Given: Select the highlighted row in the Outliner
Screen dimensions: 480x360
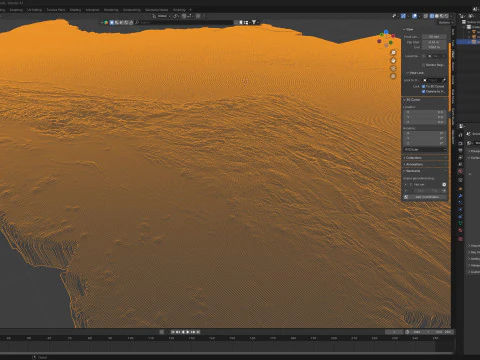Looking at the screenshot, I should pyautogui.click(x=469, y=42).
